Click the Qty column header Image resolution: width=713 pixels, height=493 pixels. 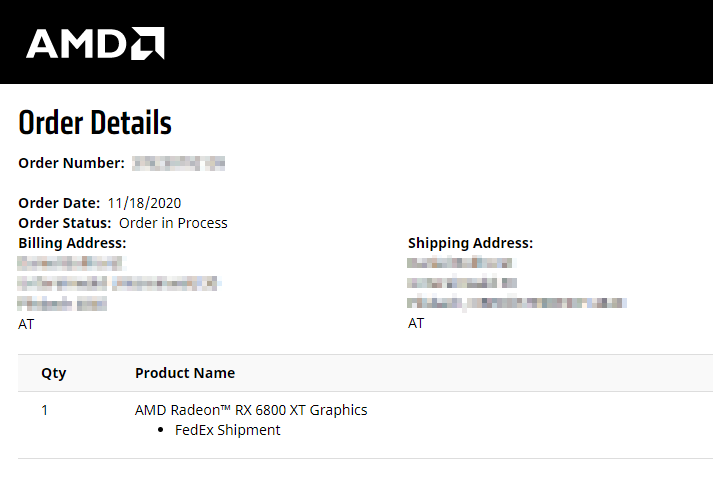pyautogui.click(x=53, y=373)
